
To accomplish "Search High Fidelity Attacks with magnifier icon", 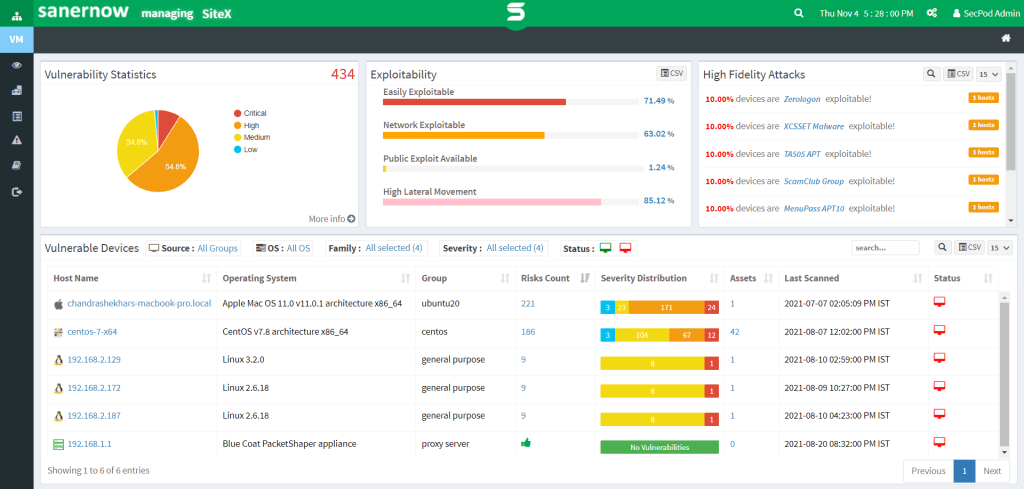I will pos(930,74).
